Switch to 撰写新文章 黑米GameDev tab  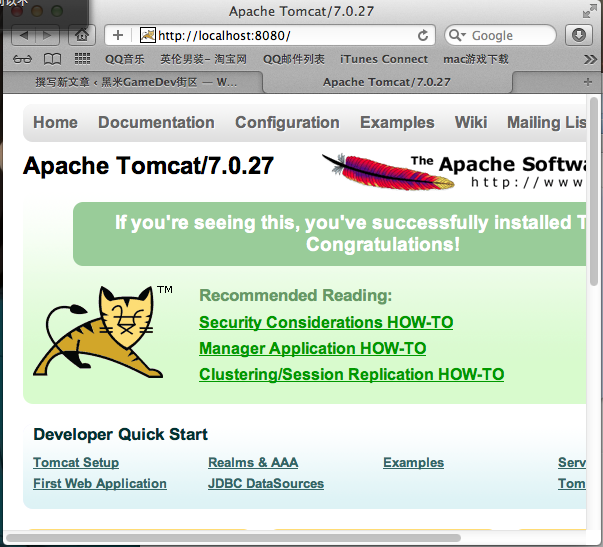(x=133, y=82)
